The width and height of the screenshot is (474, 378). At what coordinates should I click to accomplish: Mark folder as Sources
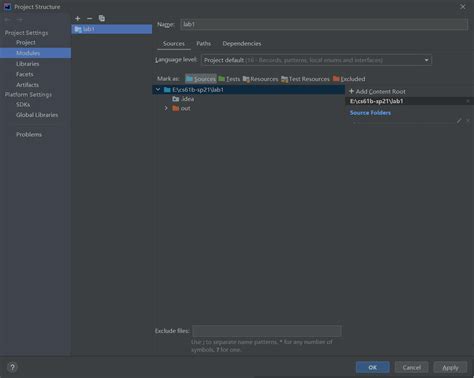(x=201, y=79)
